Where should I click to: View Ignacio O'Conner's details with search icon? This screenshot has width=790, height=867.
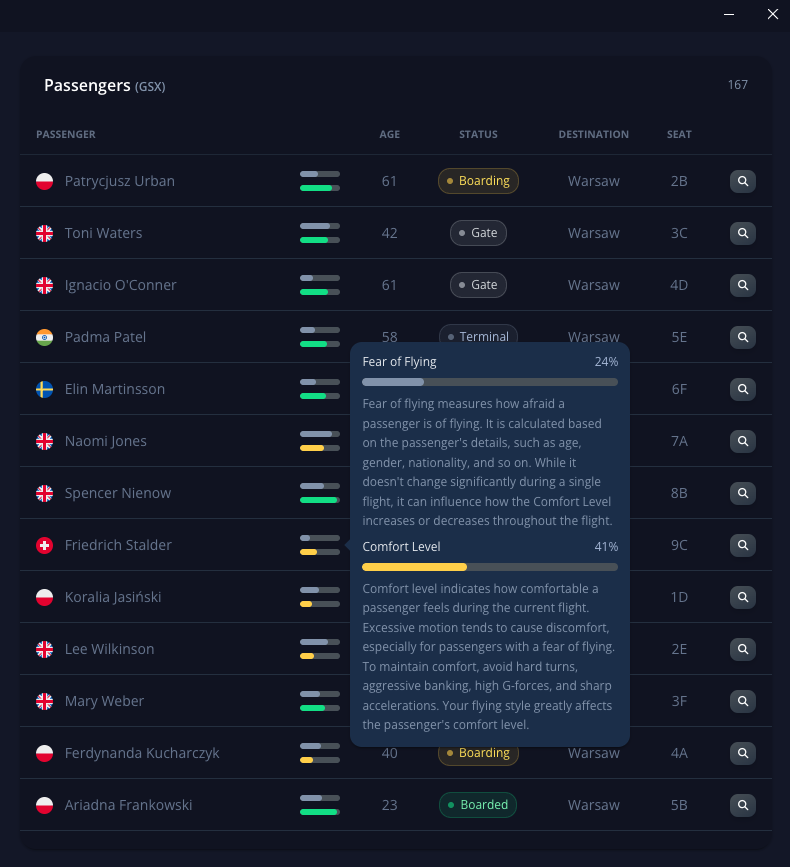[x=742, y=285]
